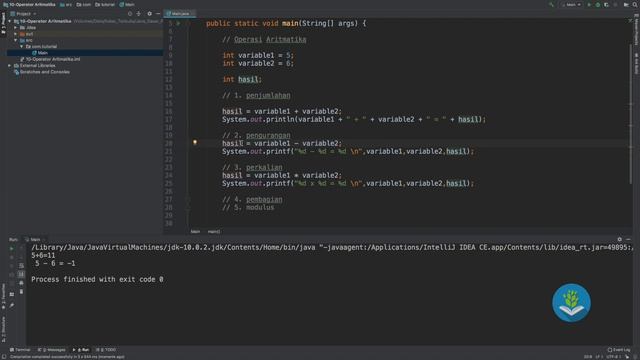Toggle soft-wrap icon in Run console
640x360 pixels.
tap(21, 266)
